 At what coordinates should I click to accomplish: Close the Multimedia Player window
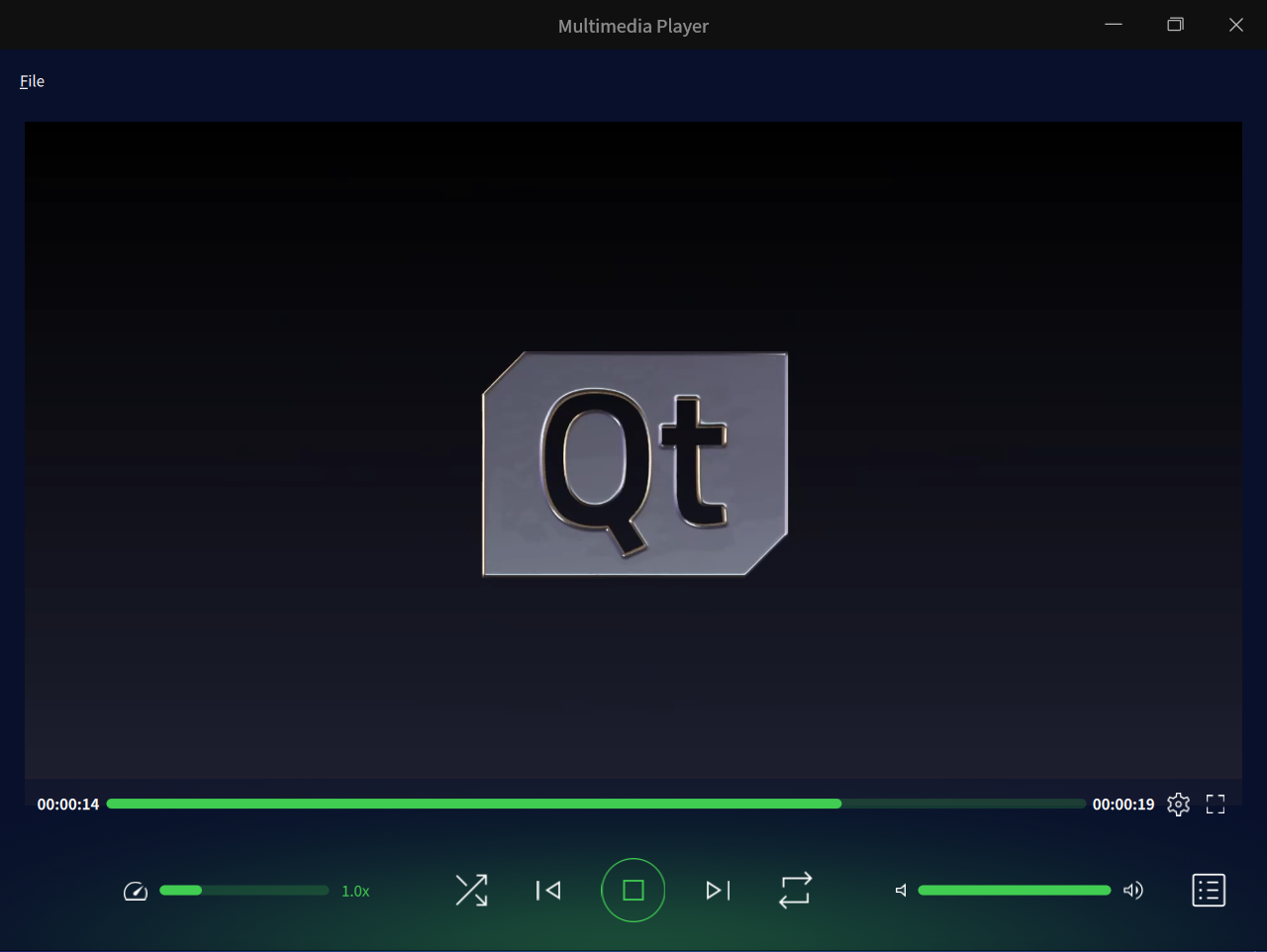click(x=1236, y=25)
